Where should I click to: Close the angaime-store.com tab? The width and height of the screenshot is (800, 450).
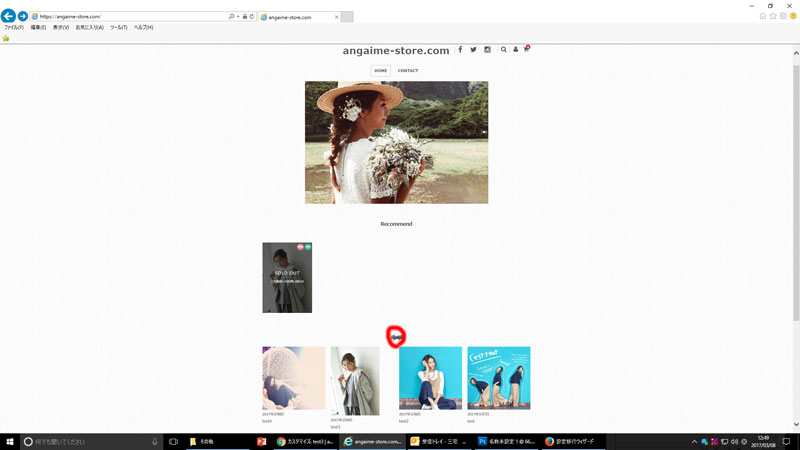(x=336, y=17)
